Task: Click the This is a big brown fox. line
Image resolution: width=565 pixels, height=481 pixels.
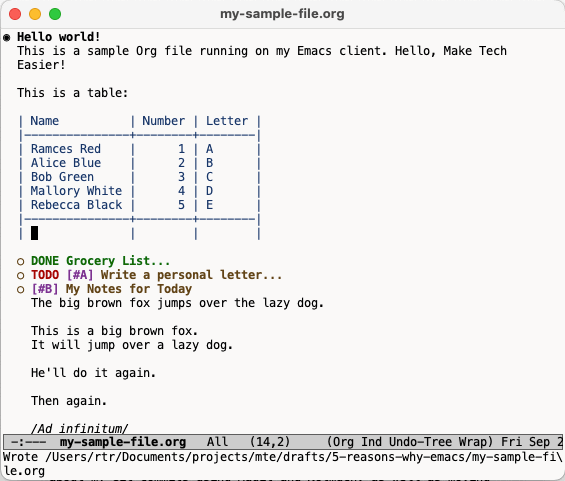Action: coord(114,331)
